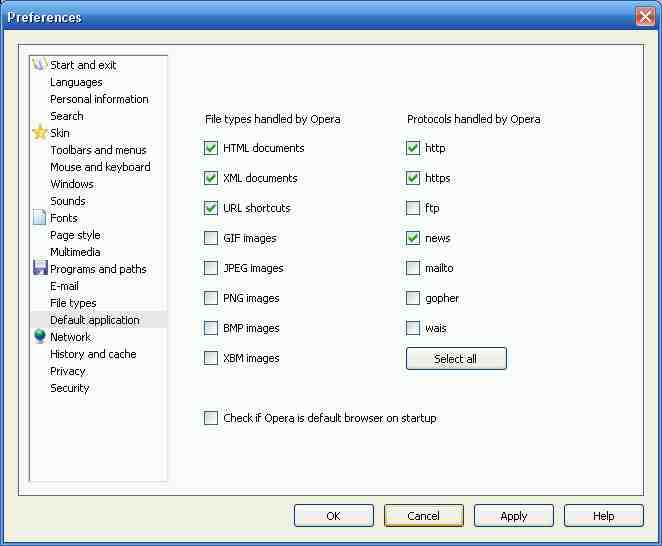Open Programs and paths section
This screenshot has height=546, width=662.
pyautogui.click(x=98, y=269)
